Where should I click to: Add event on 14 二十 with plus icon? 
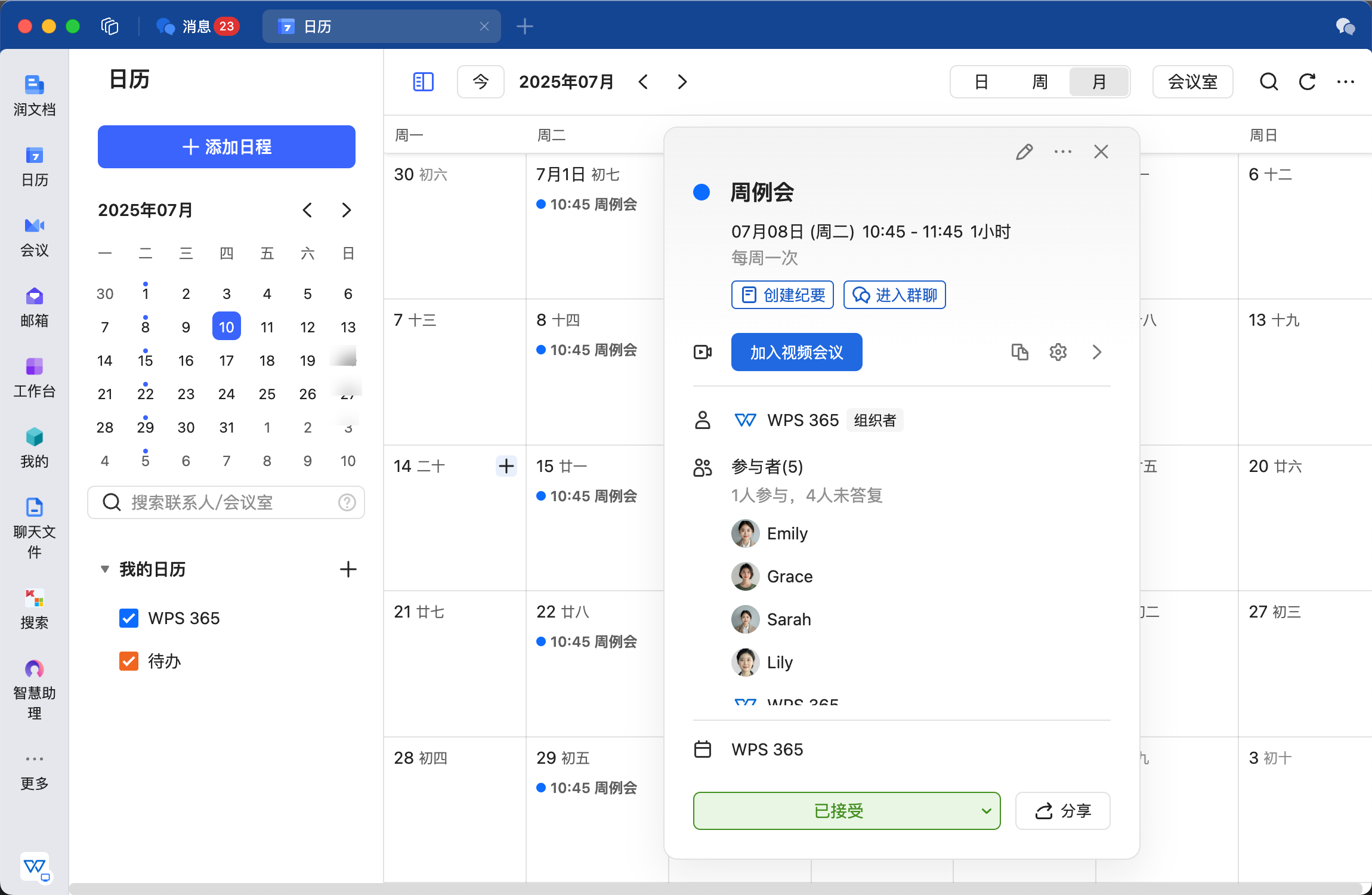coord(506,466)
